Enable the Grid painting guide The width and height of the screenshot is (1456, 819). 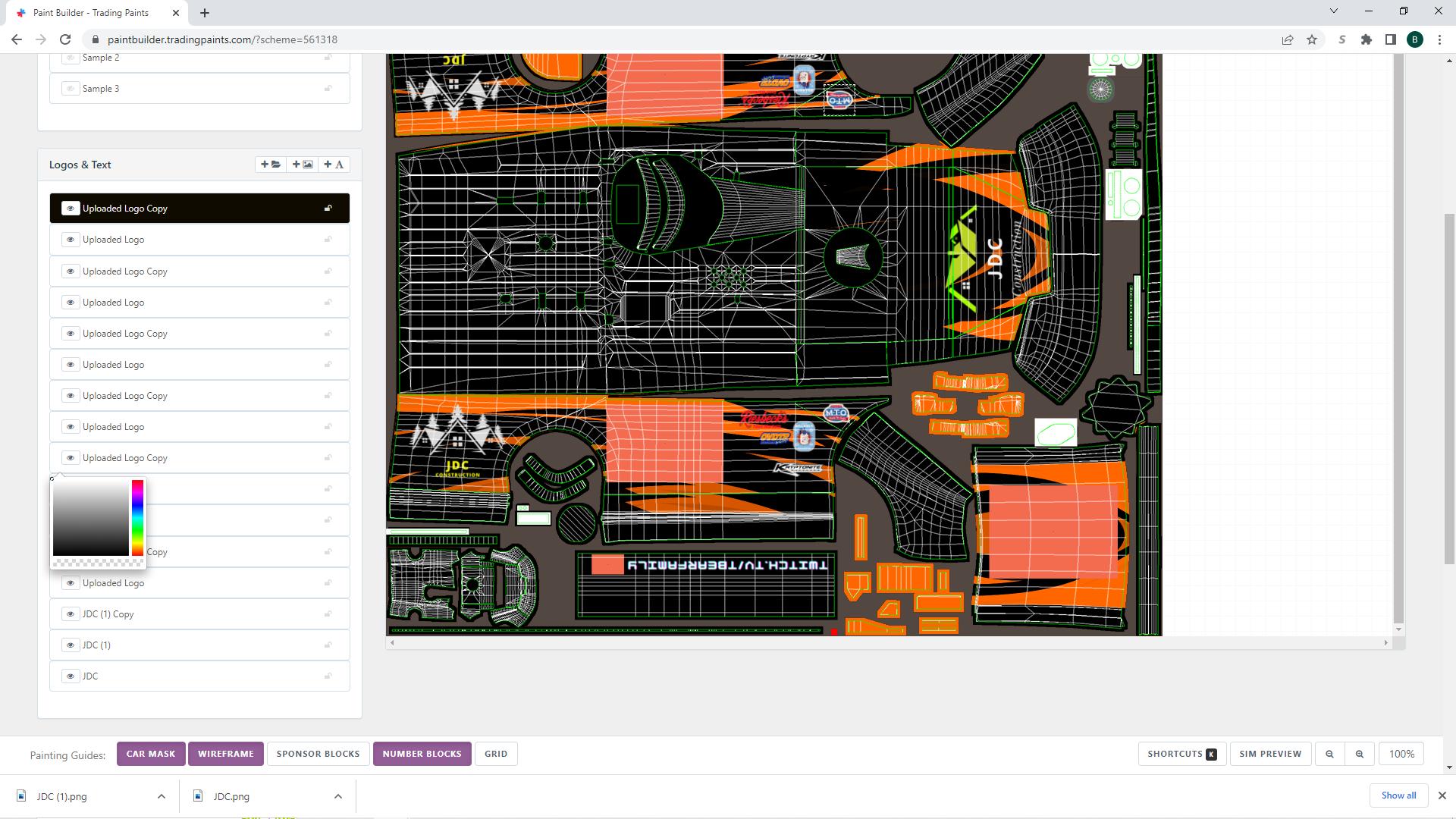point(496,754)
